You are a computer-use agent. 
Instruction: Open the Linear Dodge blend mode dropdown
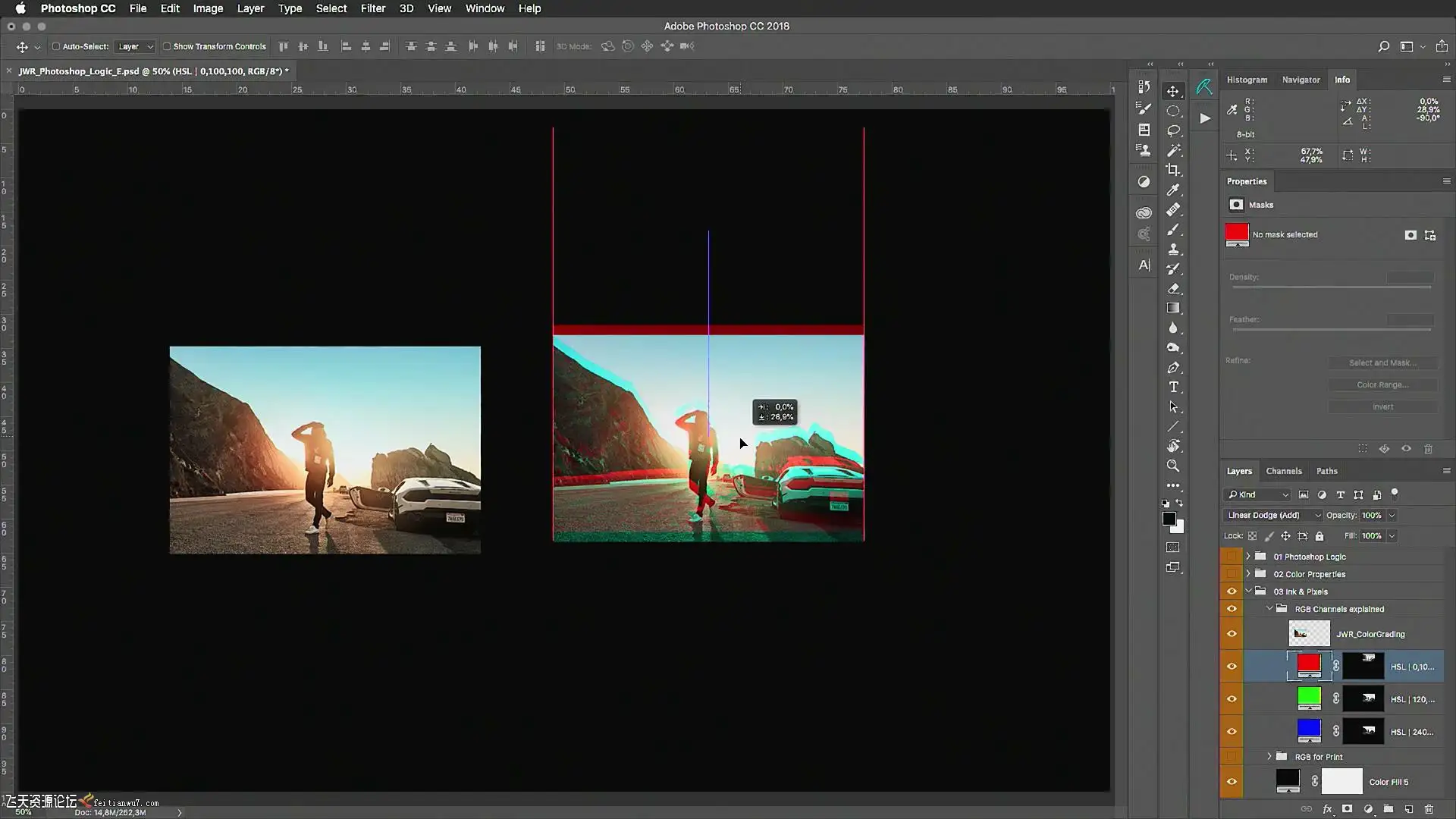[x=1272, y=515]
